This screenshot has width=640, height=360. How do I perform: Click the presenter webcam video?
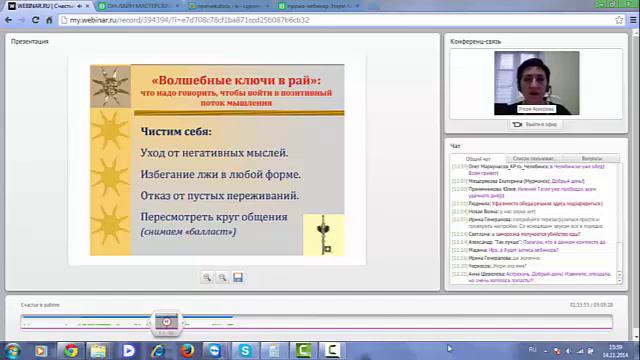click(536, 83)
